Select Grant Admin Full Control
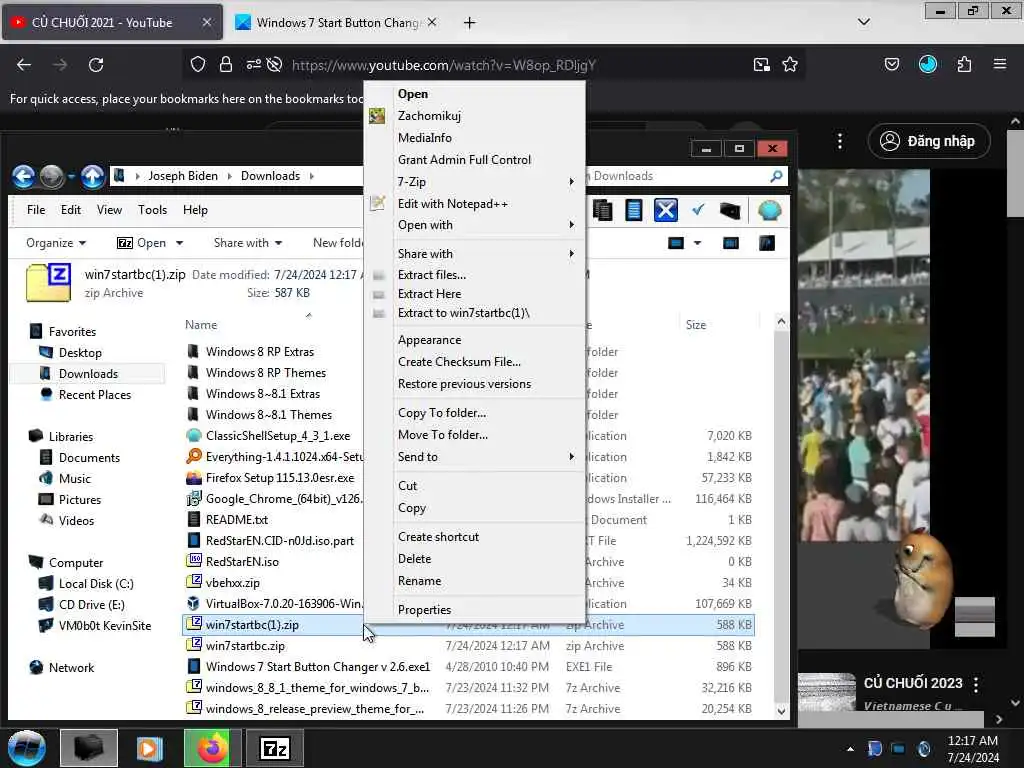Viewport: 1024px width, 768px height. [x=464, y=159]
